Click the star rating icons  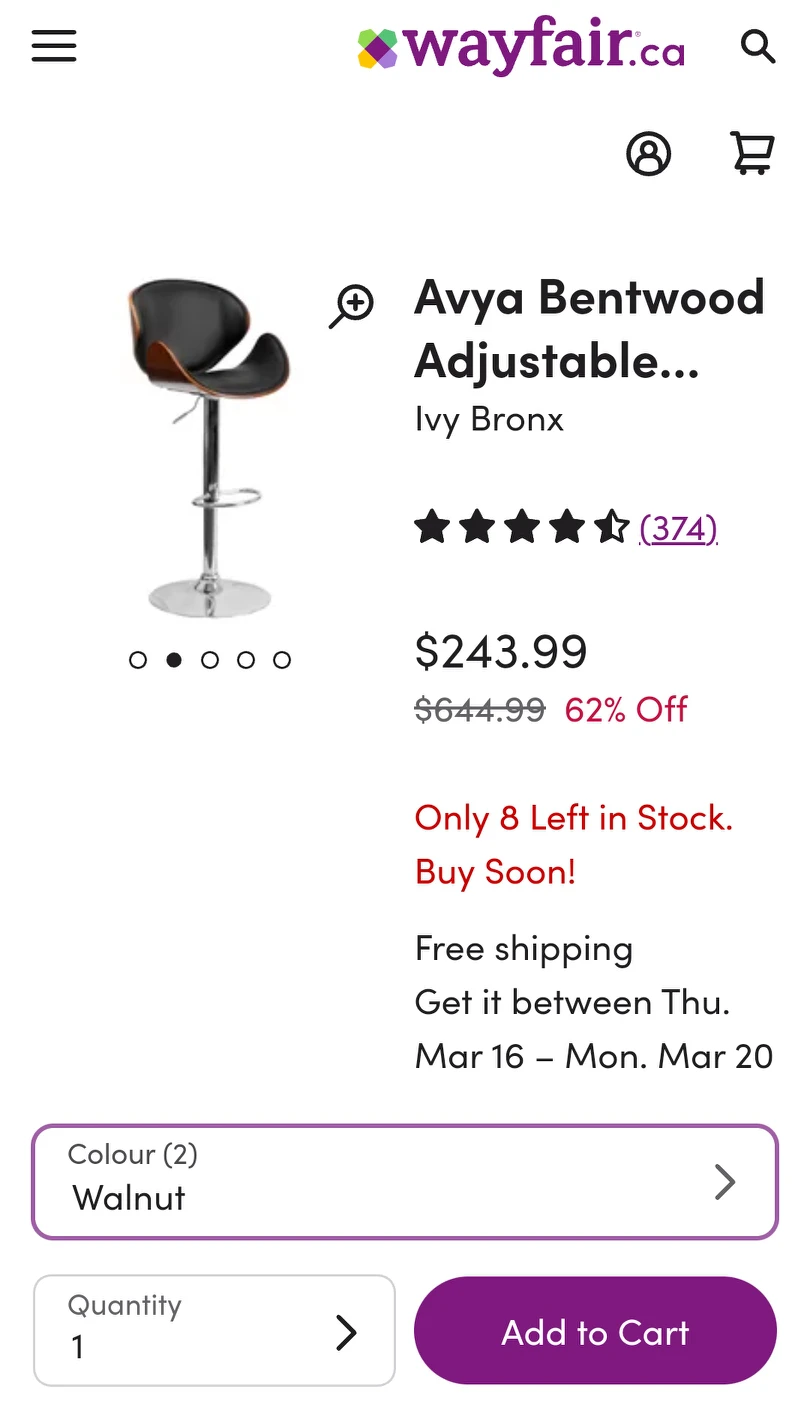pos(521,527)
